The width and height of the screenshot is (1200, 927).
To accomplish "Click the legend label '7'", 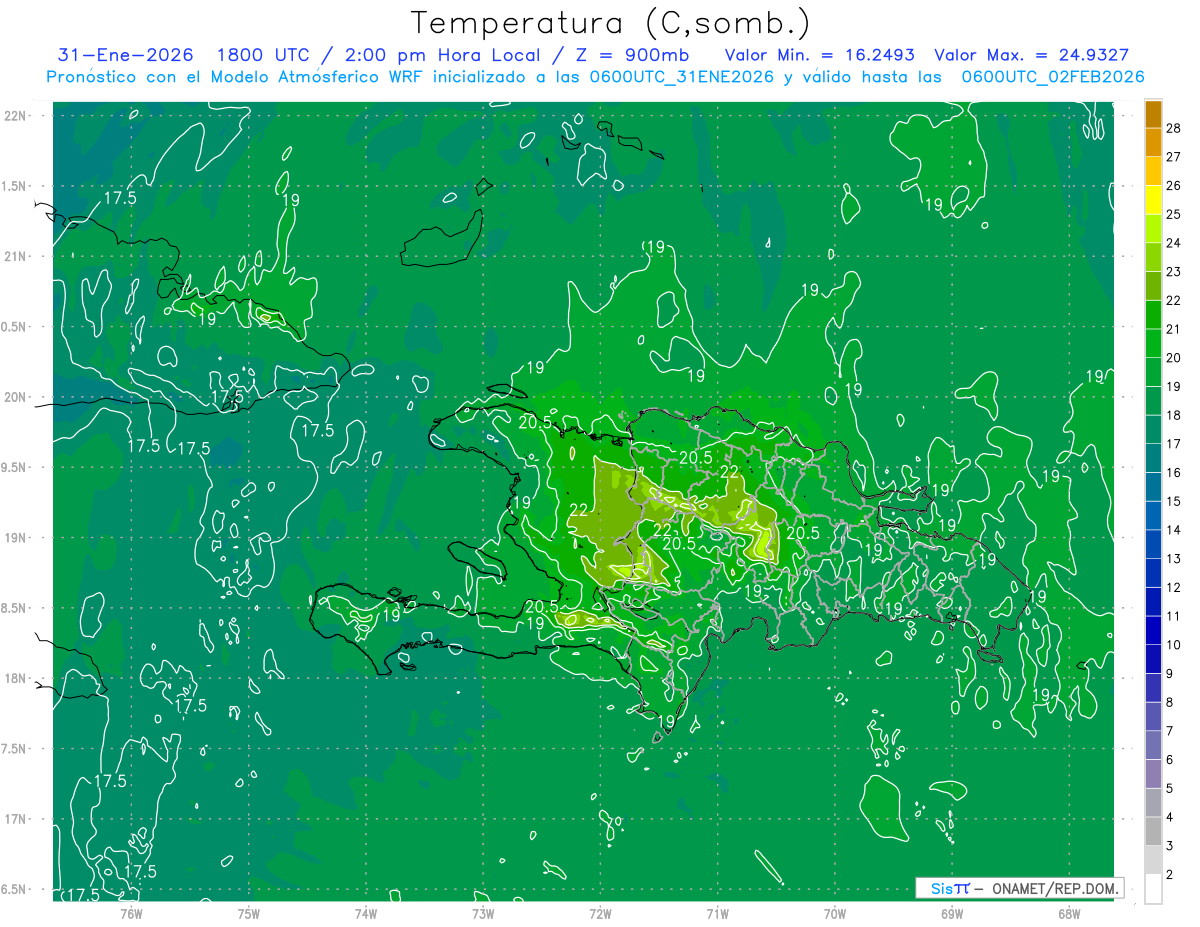I will [x=1169, y=732].
